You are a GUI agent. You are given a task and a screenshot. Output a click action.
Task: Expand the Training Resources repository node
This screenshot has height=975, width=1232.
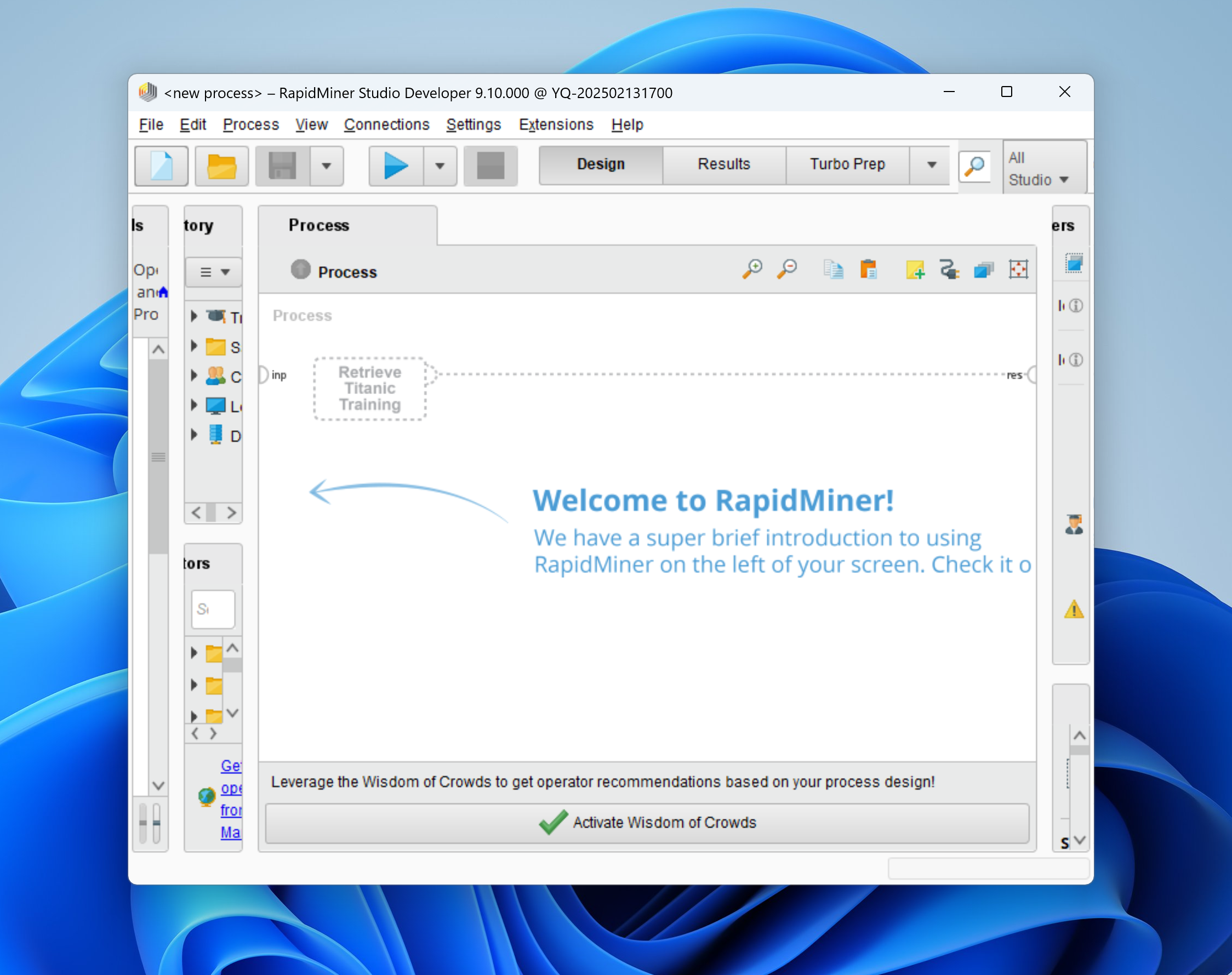(x=194, y=316)
